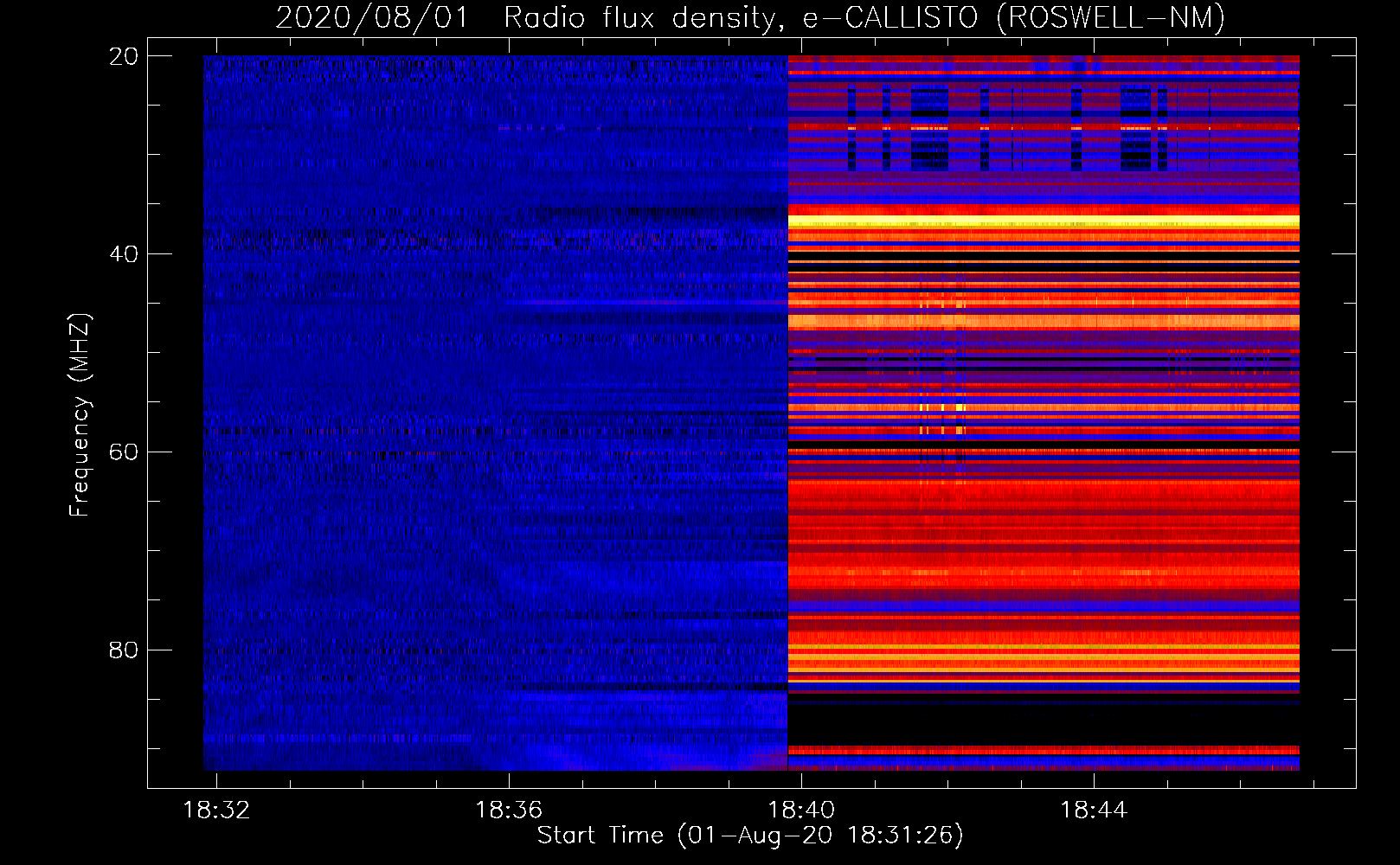Click the 18:44 time tick label

point(1094,810)
